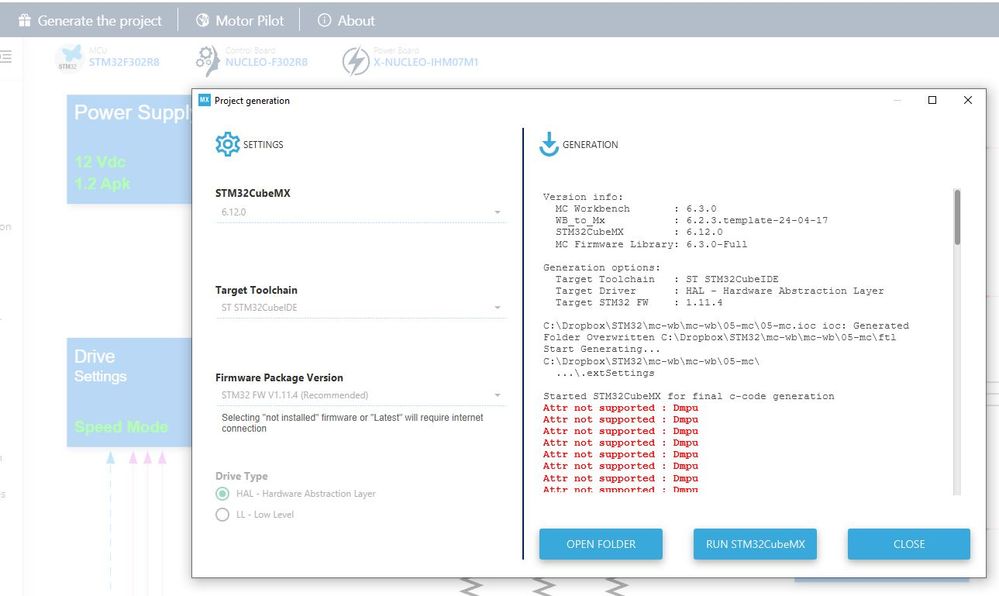Viewport: 999px width, 596px height.
Task: Click the '1.2 Apk' value in Power Supply block
Action: (x=102, y=184)
